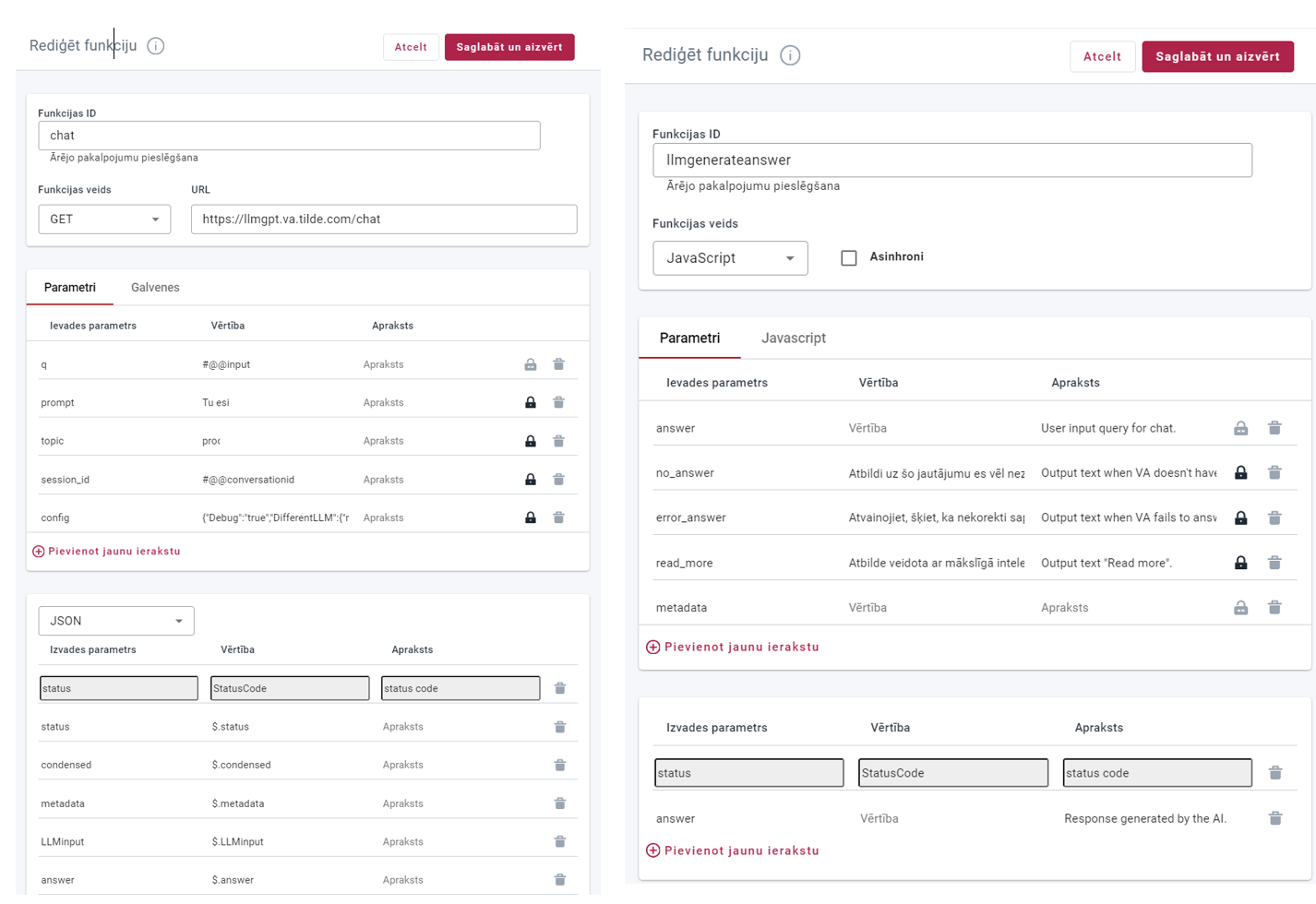Switch to the Javascript tab
The image size is (1316, 904).
tap(793, 339)
